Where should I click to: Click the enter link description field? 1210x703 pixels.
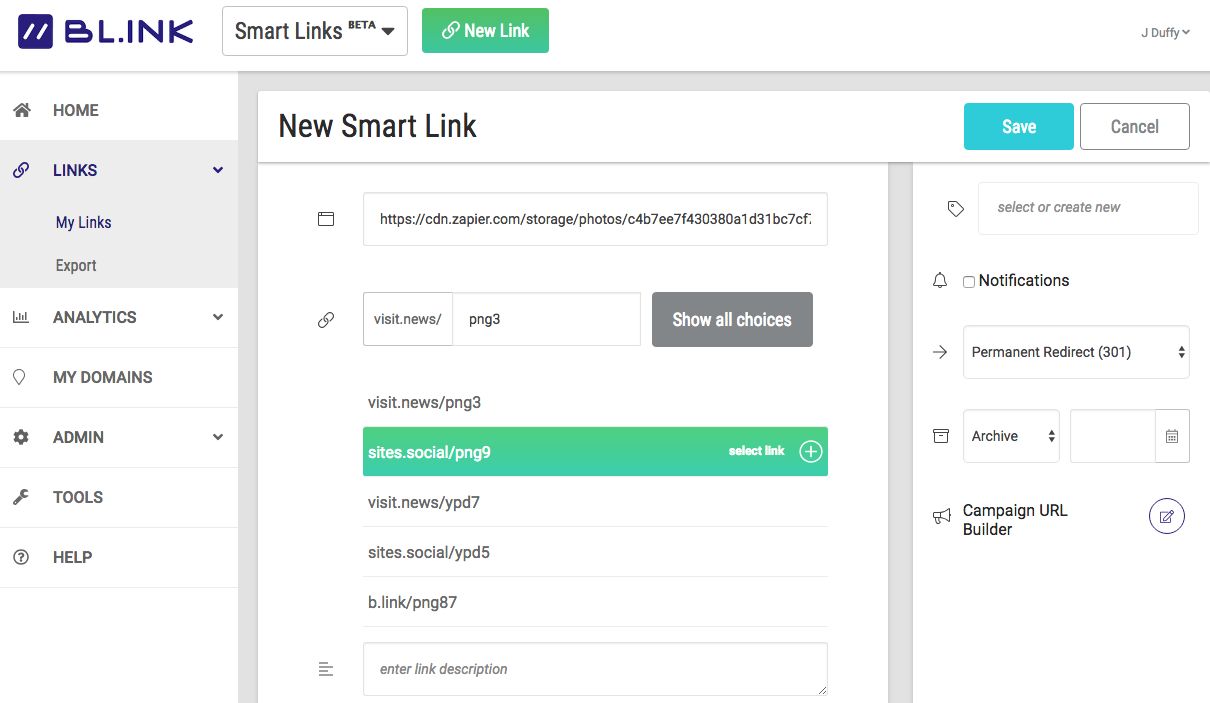594,669
